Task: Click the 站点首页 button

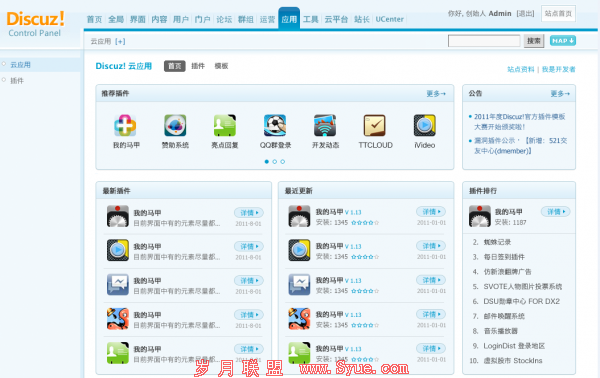Action: (x=558, y=13)
